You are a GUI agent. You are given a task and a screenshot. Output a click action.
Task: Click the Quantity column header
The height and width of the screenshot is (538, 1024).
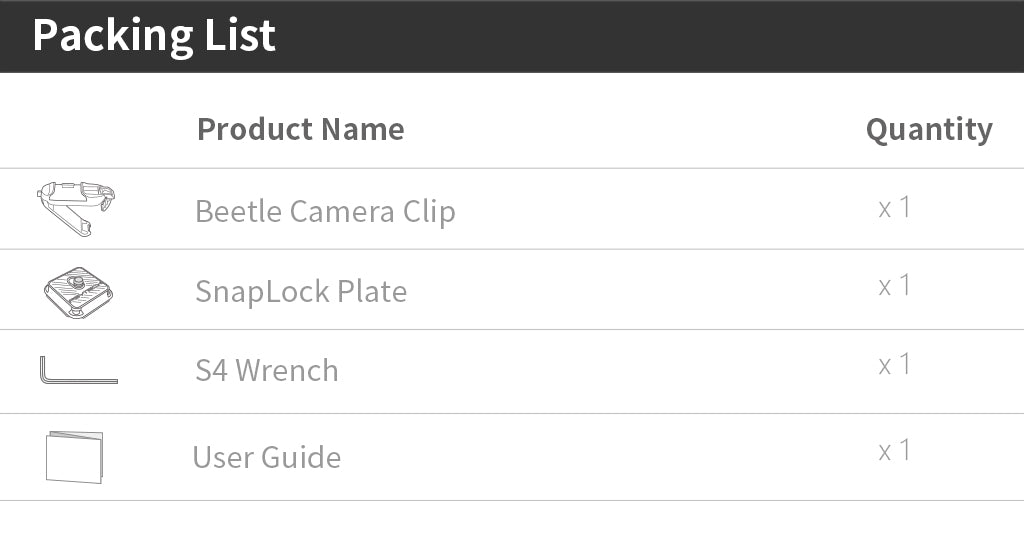[929, 130]
